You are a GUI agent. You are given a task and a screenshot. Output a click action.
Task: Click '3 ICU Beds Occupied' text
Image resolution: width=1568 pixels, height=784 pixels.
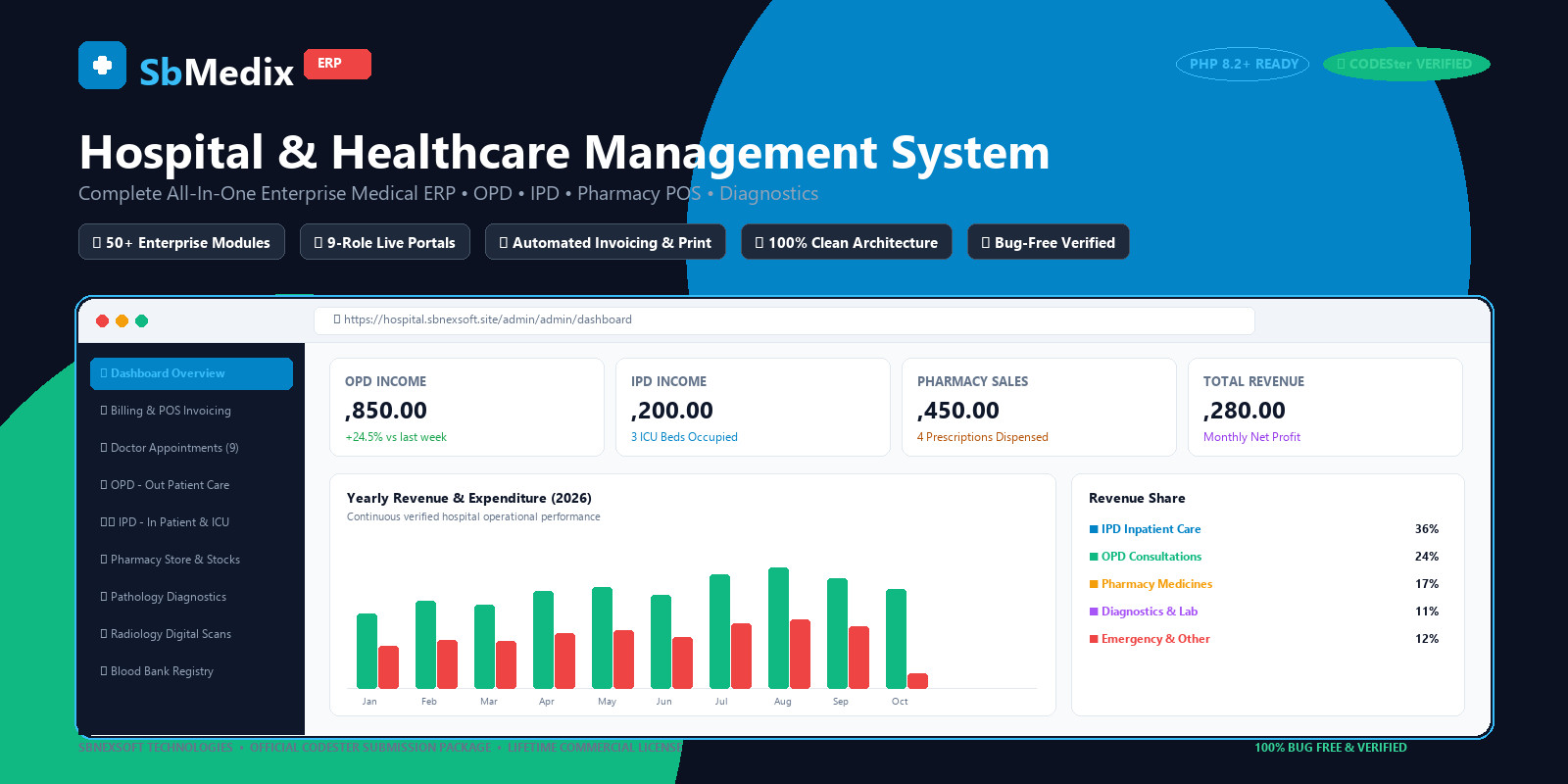pyautogui.click(x=684, y=437)
